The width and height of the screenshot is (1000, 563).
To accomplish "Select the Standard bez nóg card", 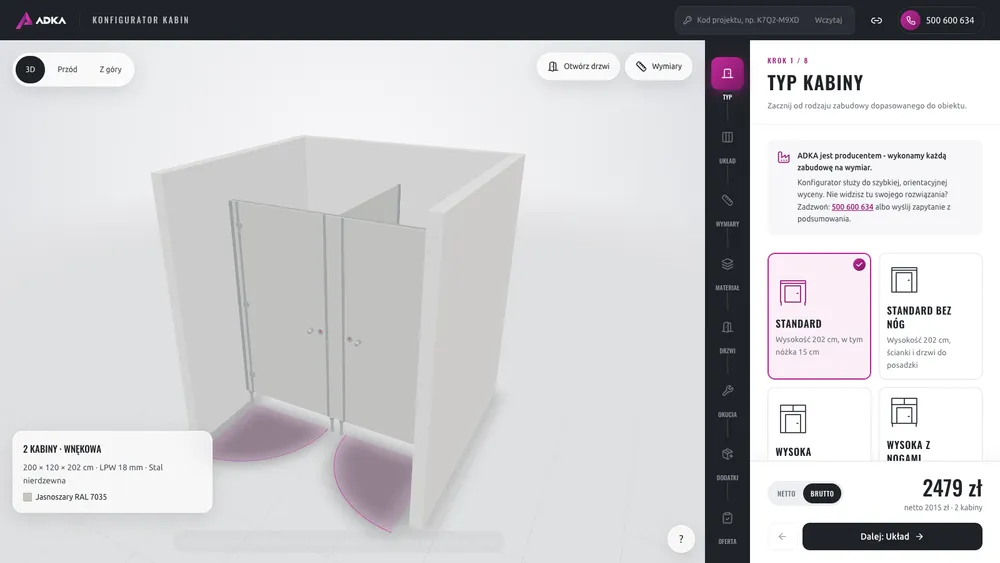I will point(930,316).
